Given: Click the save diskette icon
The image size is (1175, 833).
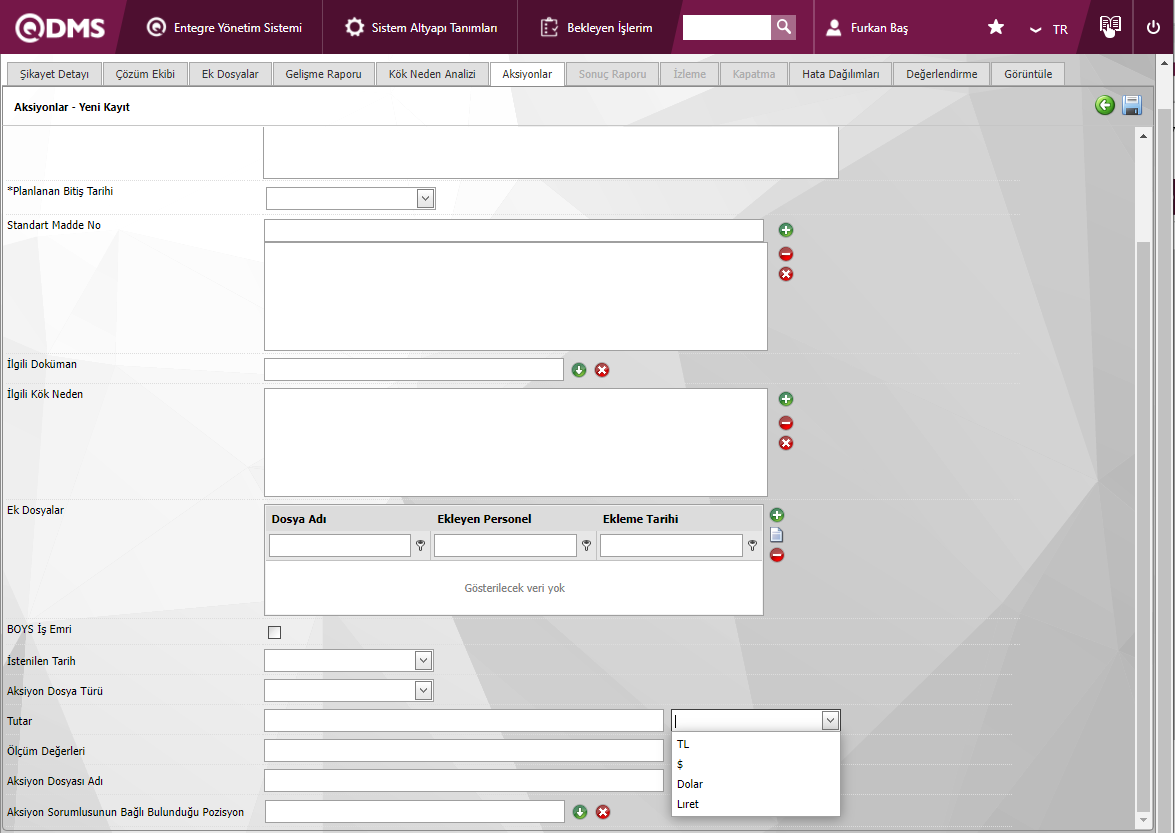Looking at the screenshot, I should click(1132, 106).
